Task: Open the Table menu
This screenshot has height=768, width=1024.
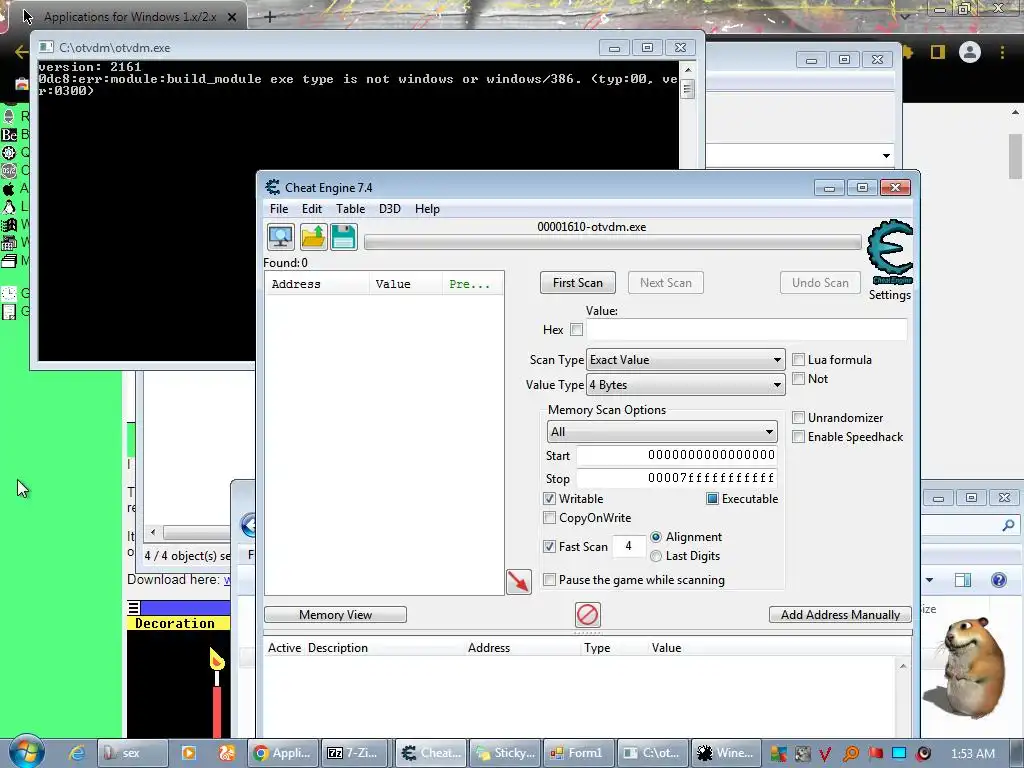Action: 350,209
